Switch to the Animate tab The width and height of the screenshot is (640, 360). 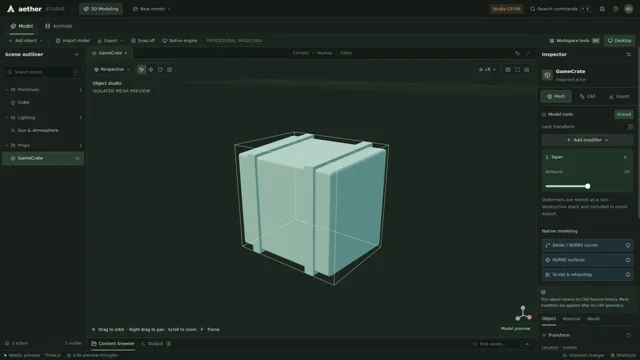pyautogui.click(x=59, y=26)
